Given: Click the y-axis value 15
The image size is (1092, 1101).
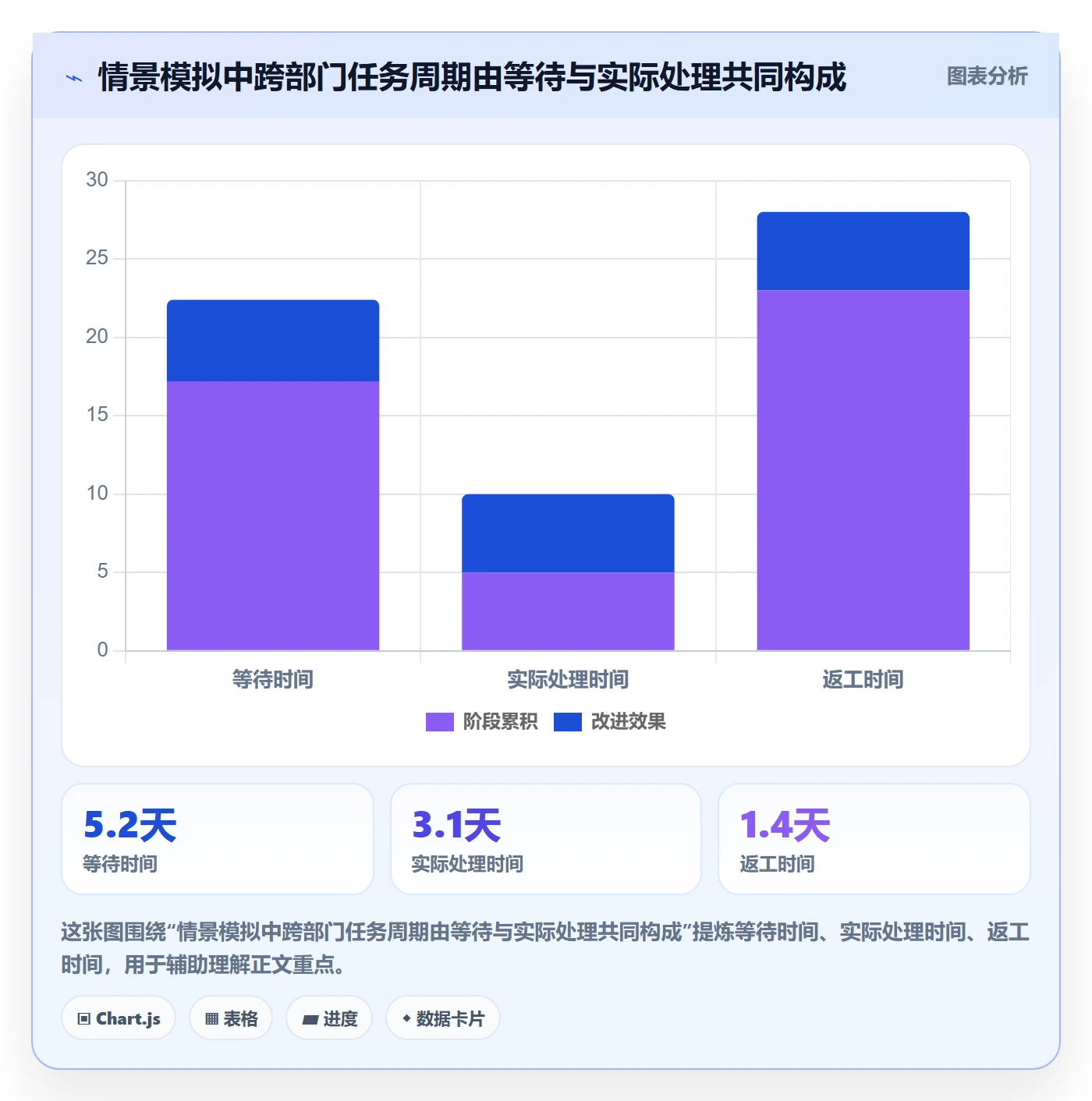Looking at the screenshot, I should click(97, 415).
